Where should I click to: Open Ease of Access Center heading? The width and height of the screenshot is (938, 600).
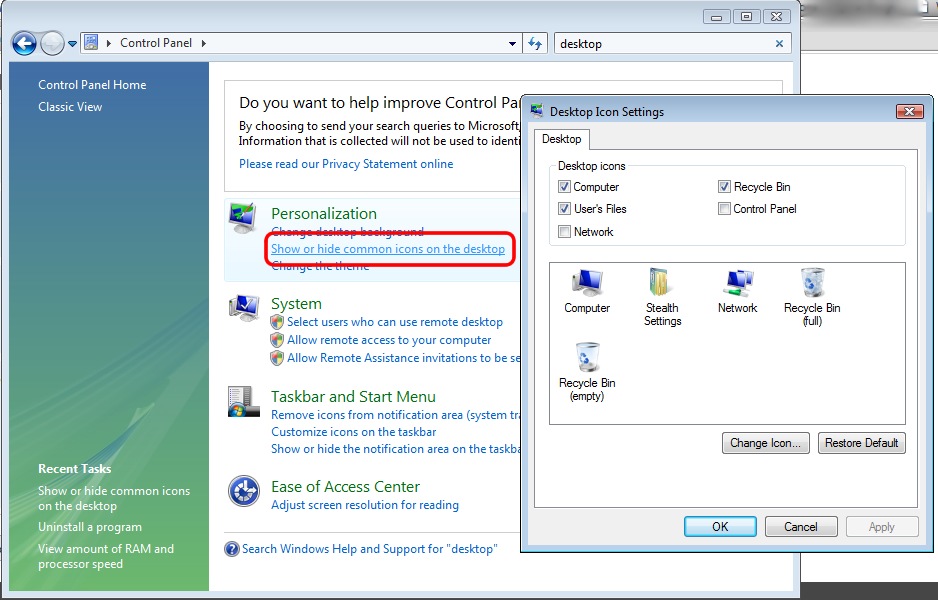click(345, 486)
